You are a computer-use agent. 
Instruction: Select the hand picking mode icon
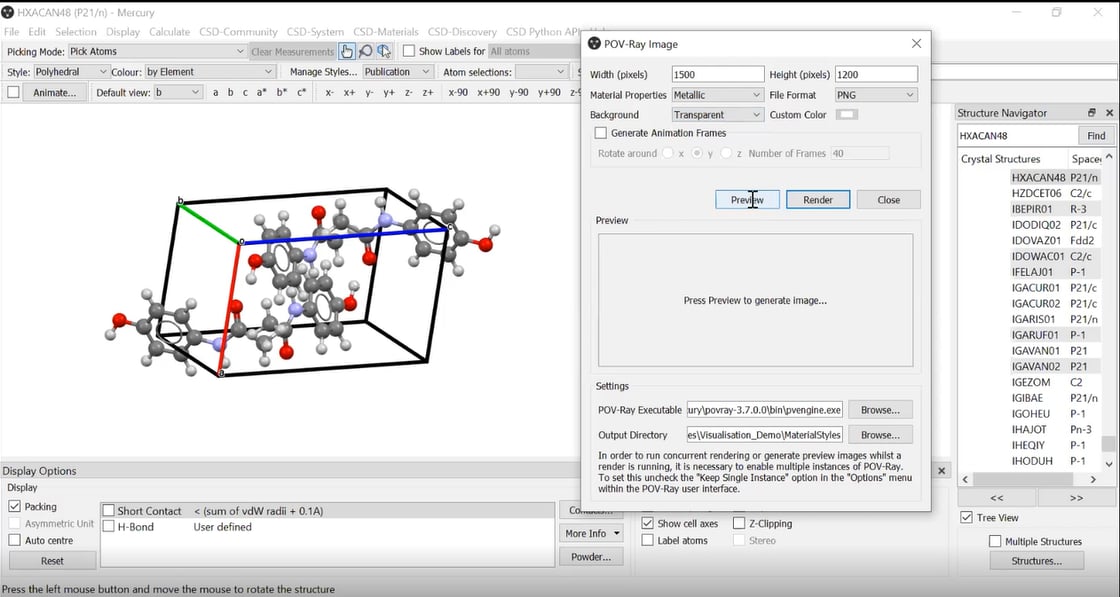347,51
